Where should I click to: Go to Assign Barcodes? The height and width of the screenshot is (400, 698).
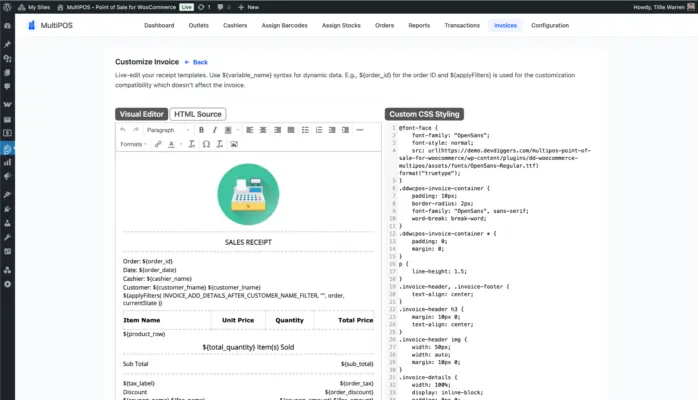click(x=284, y=25)
